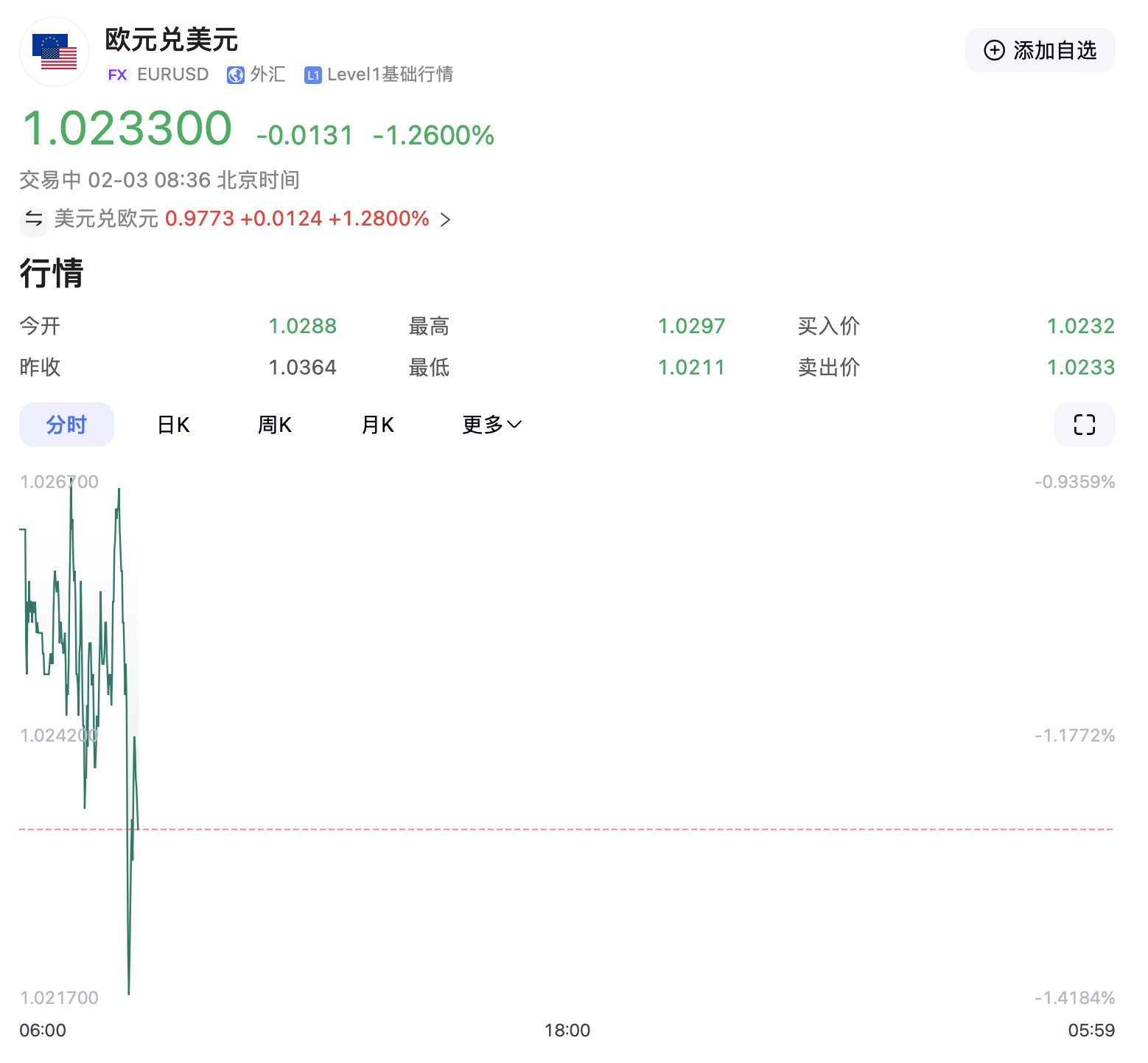Click the FX badge next to EURUSD
This screenshot has height=1063, width=1148.
point(117,74)
